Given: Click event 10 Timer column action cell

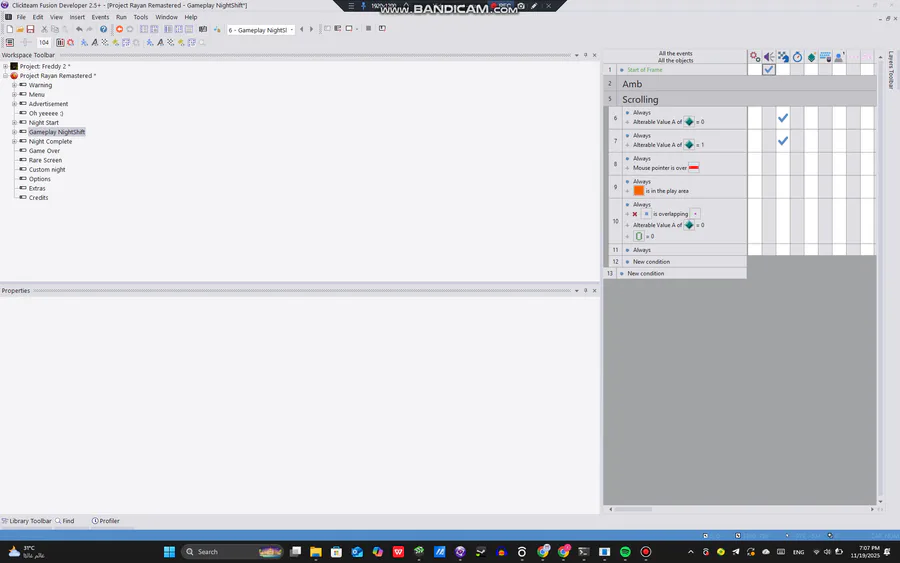Looking at the screenshot, I should click(x=797, y=221).
